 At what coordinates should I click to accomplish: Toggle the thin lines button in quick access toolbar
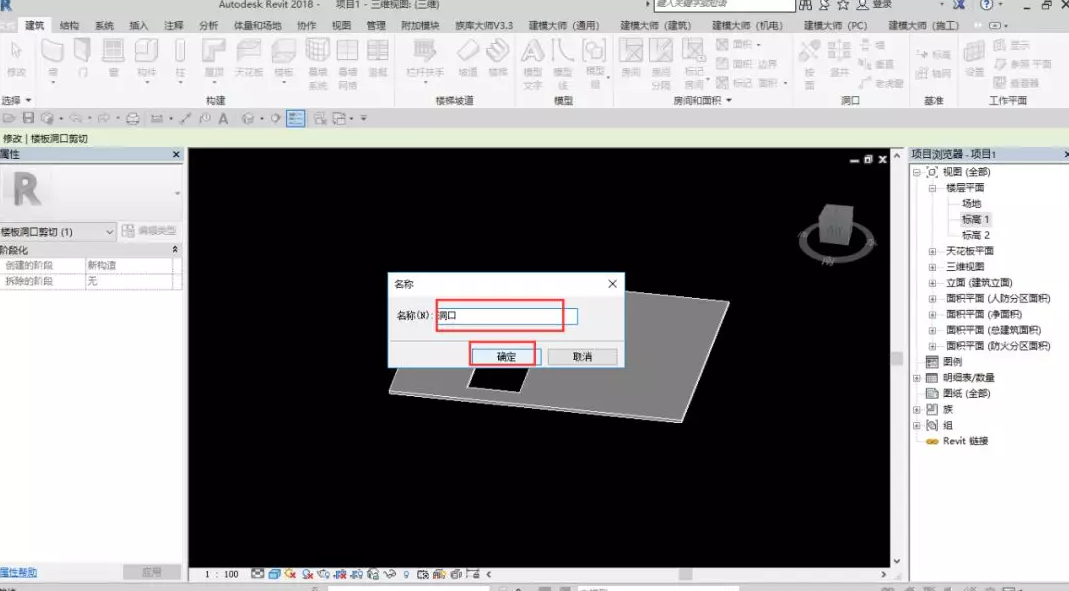295,119
